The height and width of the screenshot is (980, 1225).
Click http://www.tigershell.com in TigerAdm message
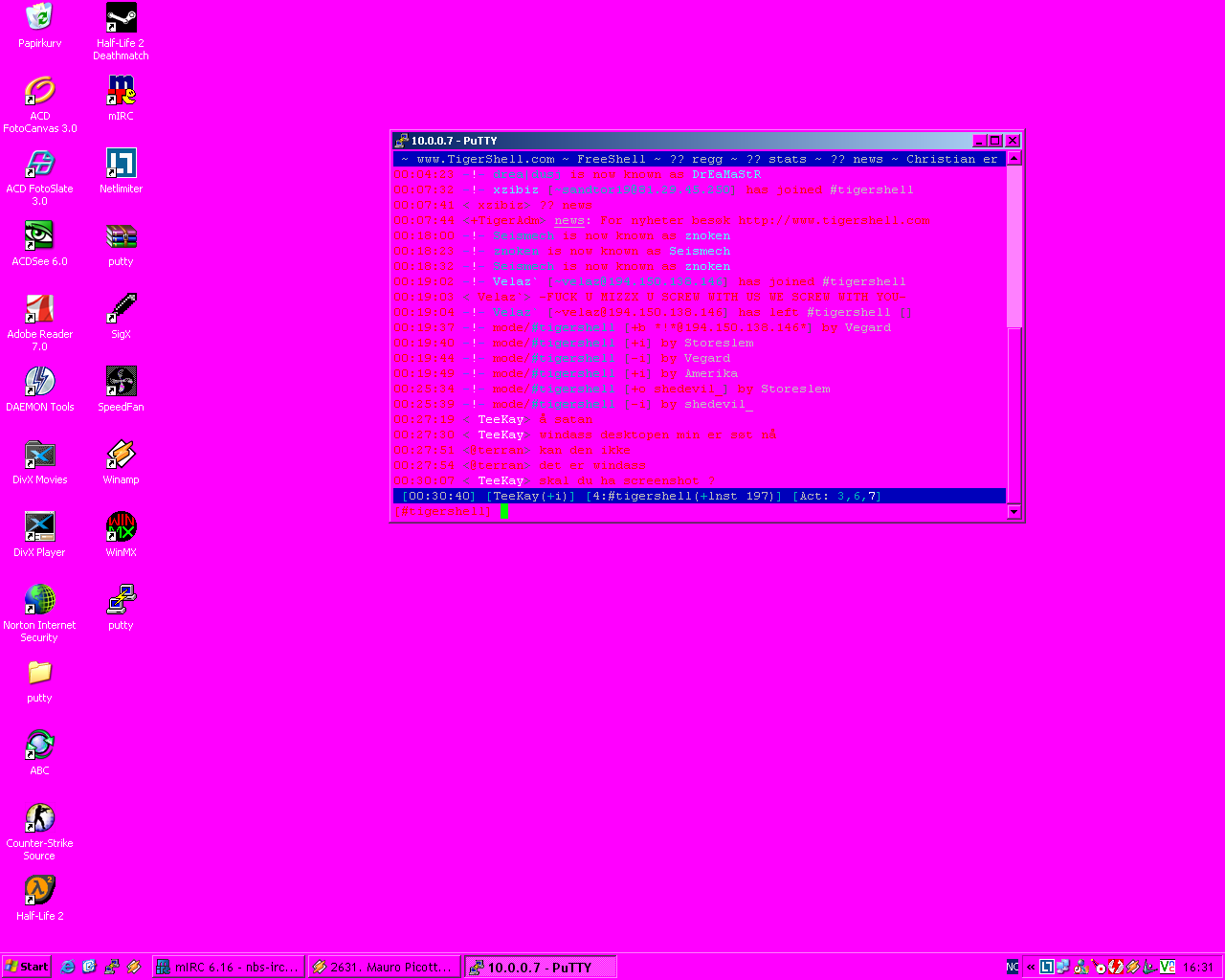point(834,220)
